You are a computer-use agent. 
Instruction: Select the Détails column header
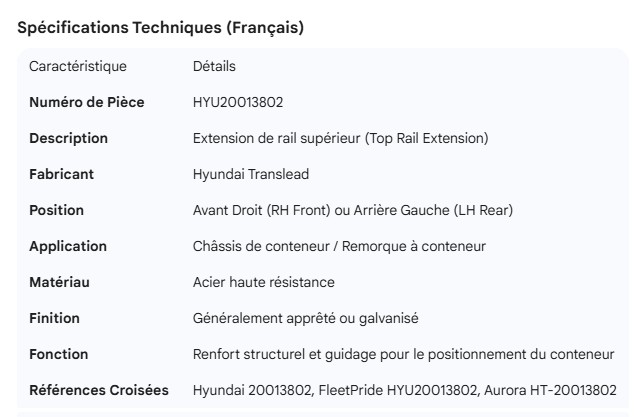(x=214, y=66)
